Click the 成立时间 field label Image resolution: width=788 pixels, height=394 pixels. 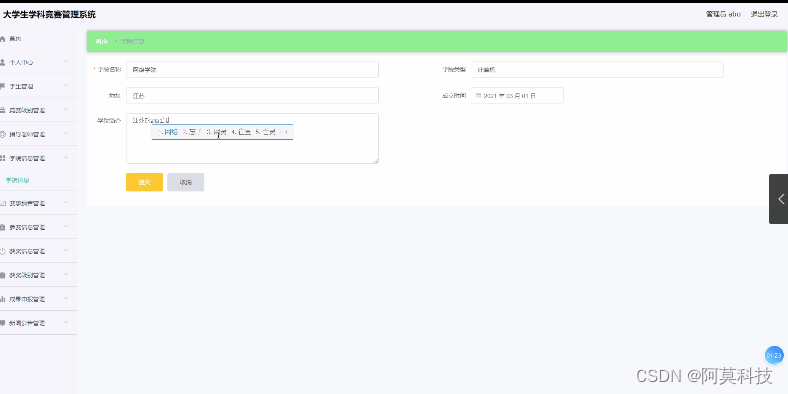454,95
